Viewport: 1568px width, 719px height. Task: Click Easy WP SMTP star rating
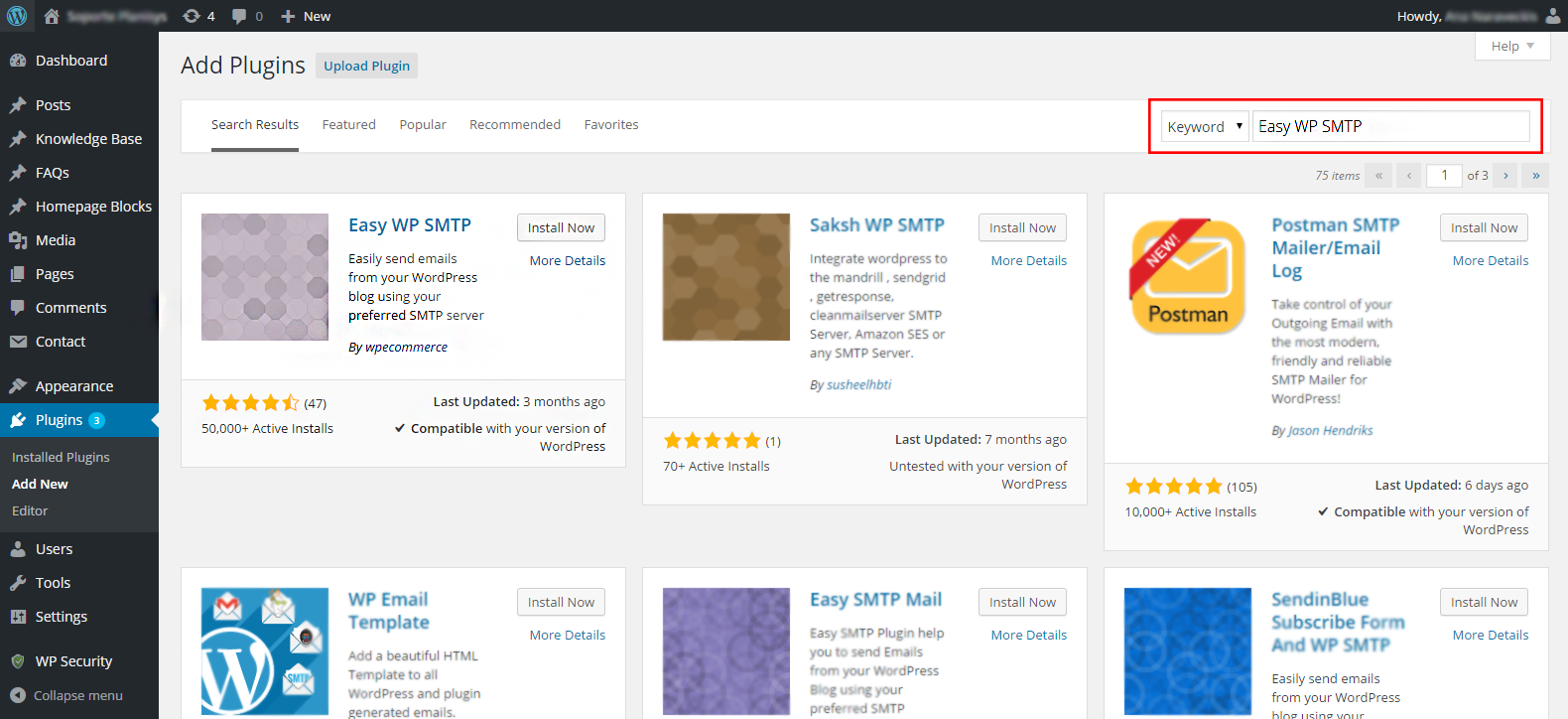pyautogui.click(x=250, y=403)
